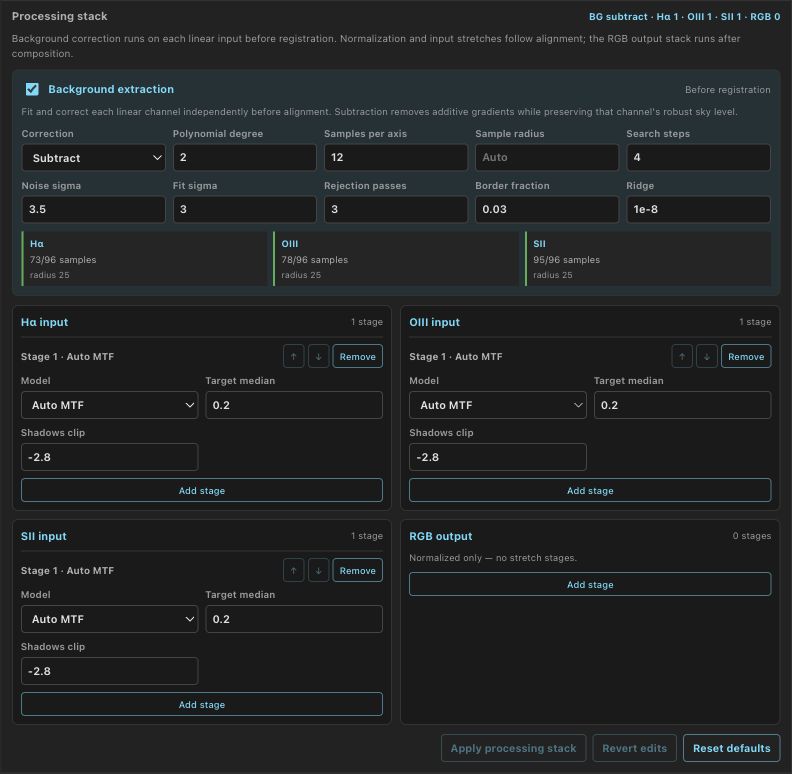Image resolution: width=792 pixels, height=774 pixels.
Task: Add stage to RGB output
Action: (590, 584)
